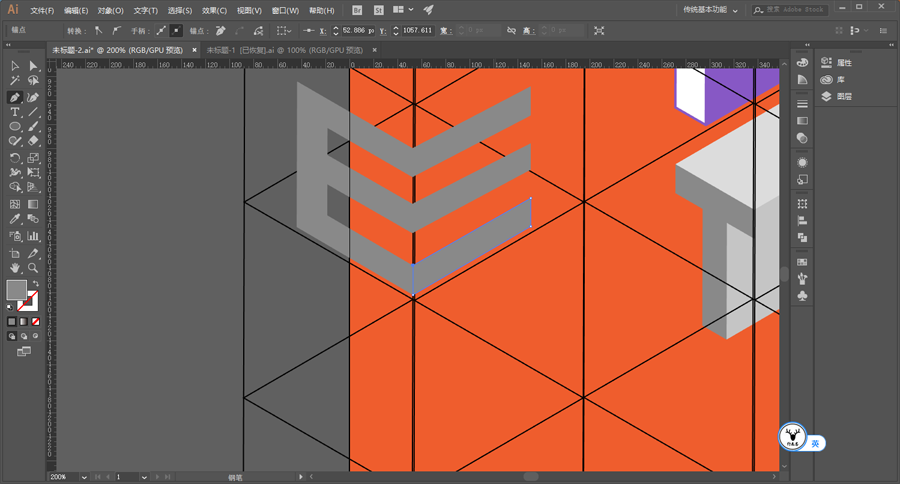Viewport: 900px width, 484px height.
Task: Select the Scale tool
Action: coord(33,158)
